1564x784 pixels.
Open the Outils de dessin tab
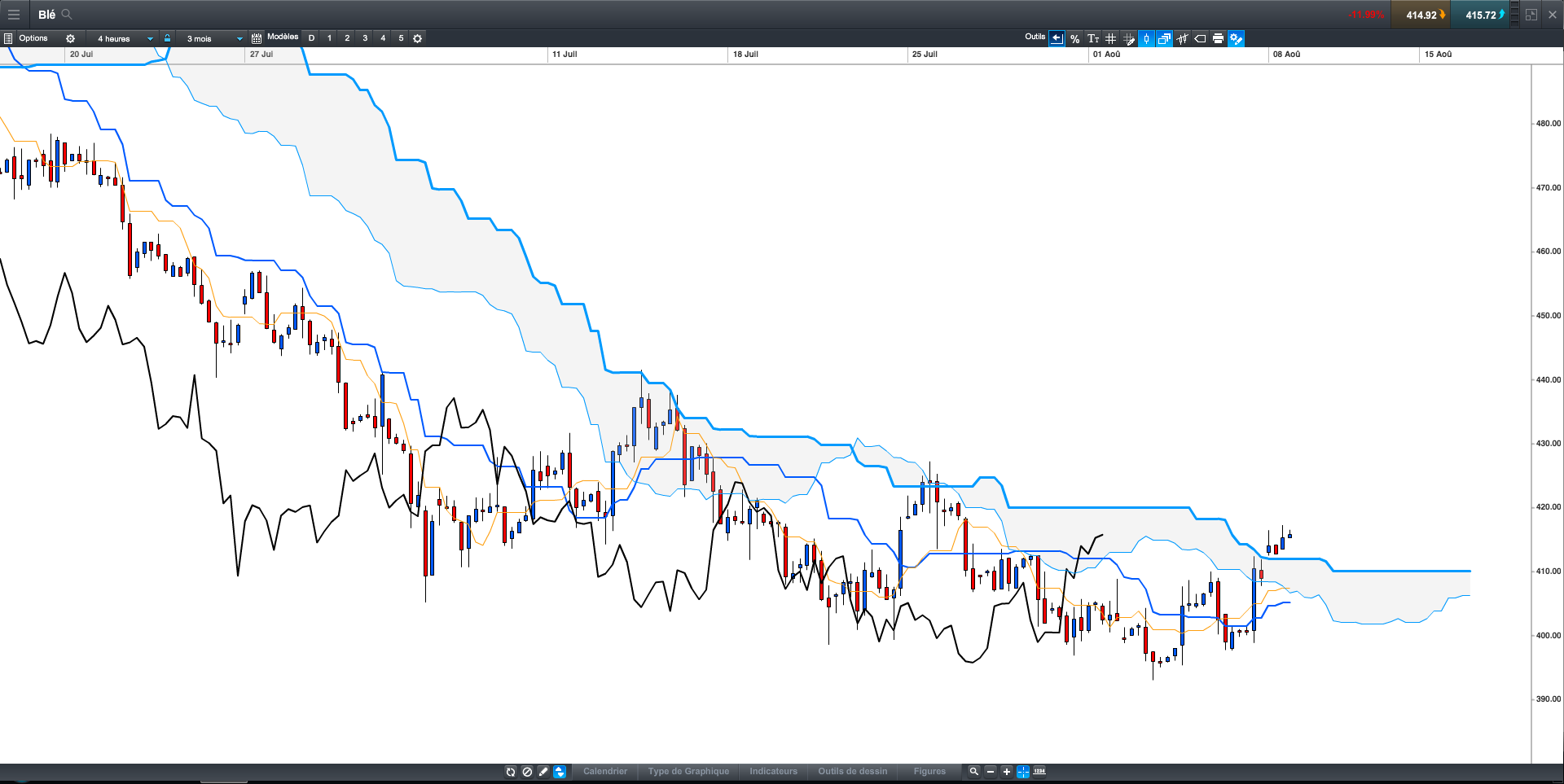[x=853, y=771]
